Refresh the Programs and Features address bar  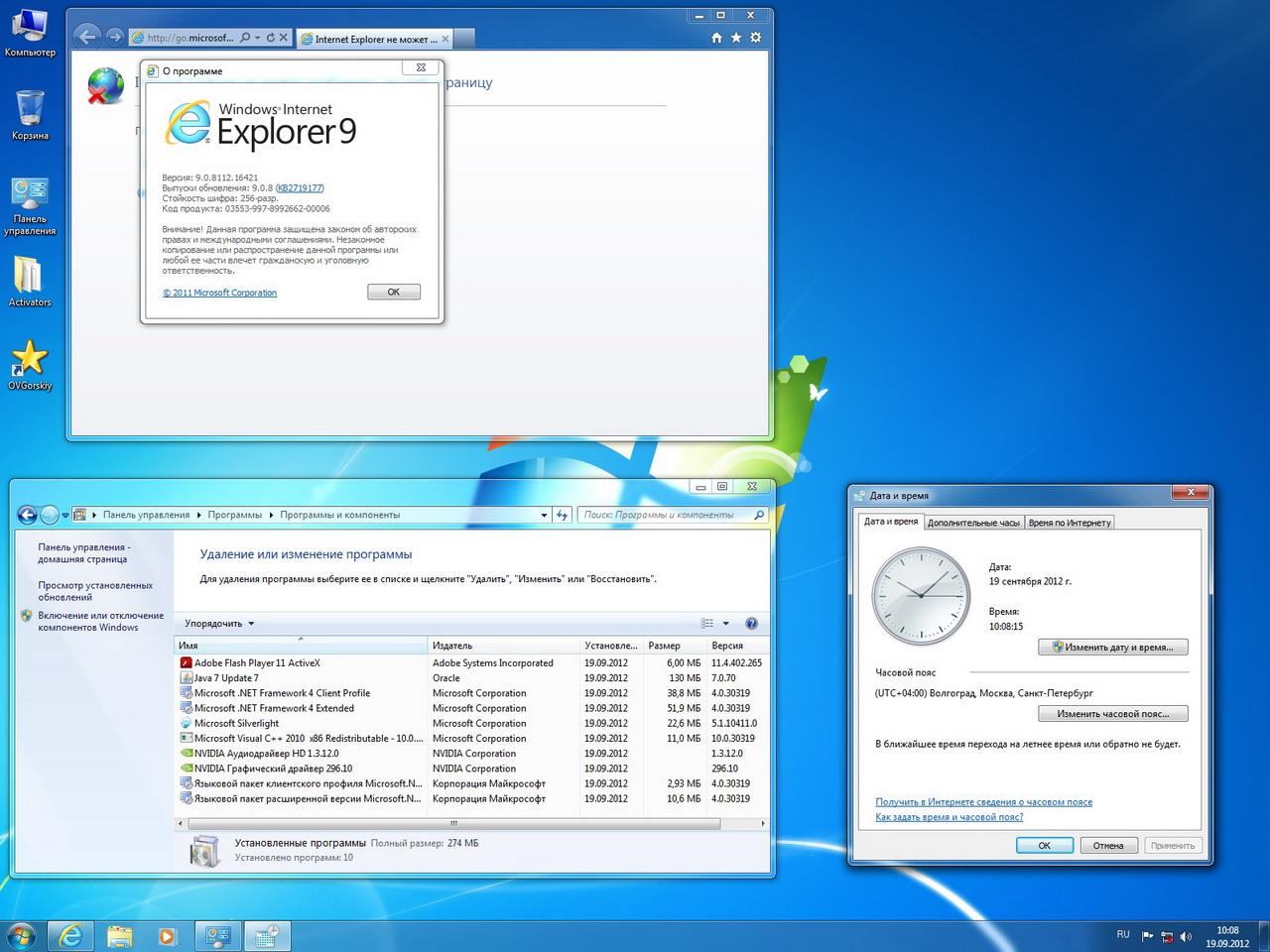(x=563, y=515)
